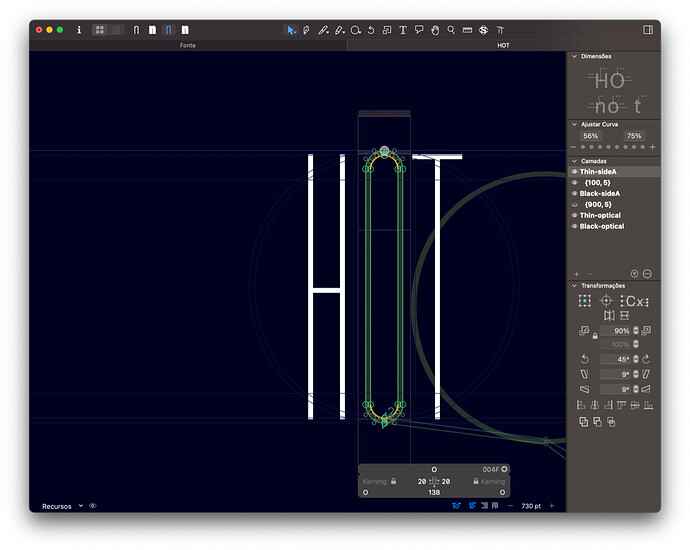Collapse the Dimensões section
Viewport: 690px width, 550px height.
pyautogui.click(x=574, y=56)
